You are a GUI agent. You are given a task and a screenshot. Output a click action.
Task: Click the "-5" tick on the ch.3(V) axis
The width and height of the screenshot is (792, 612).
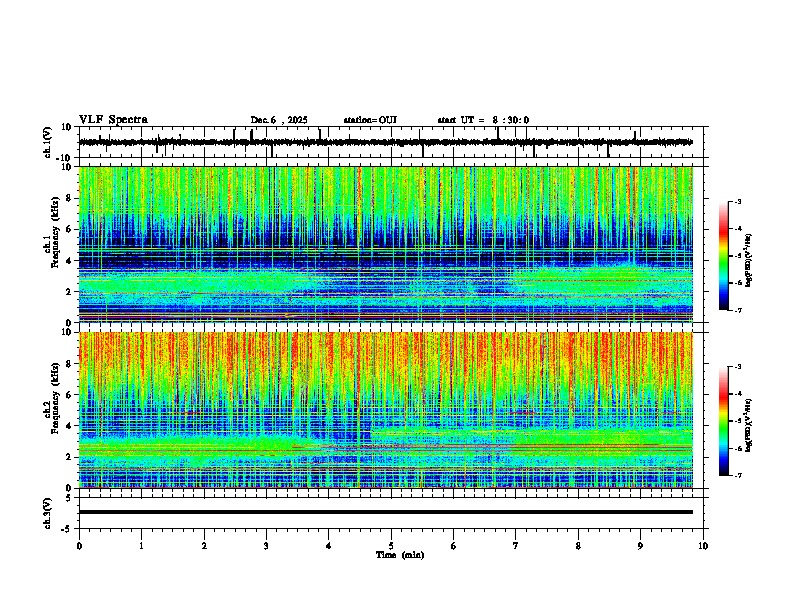68,529
